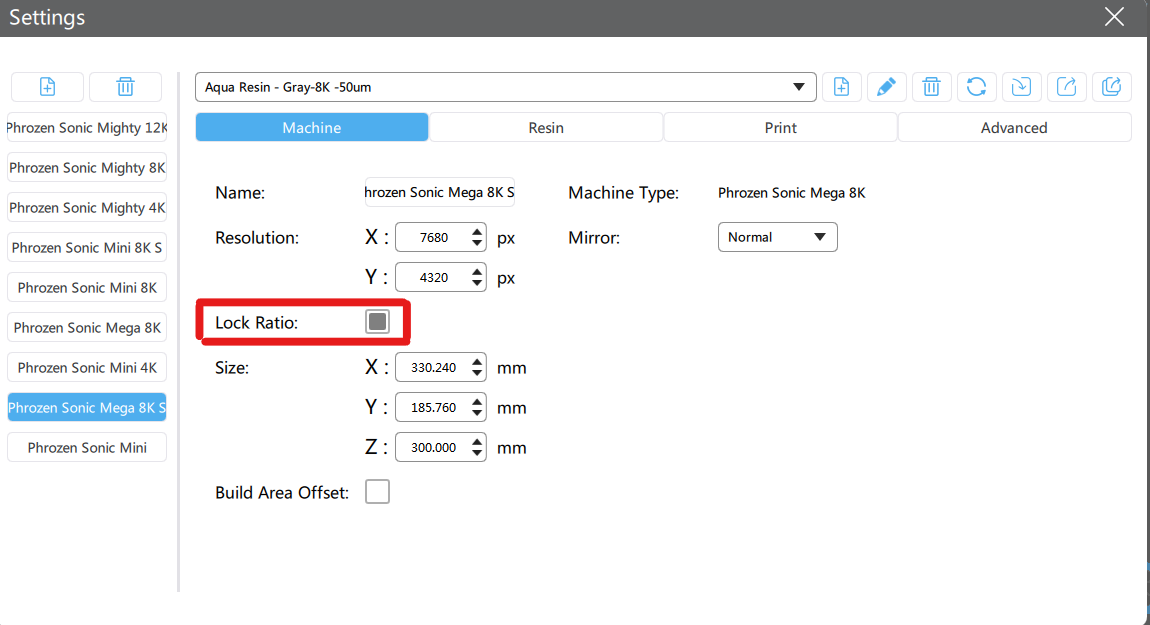Click the export single profile icon
The image size is (1150, 625).
click(1066, 87)
